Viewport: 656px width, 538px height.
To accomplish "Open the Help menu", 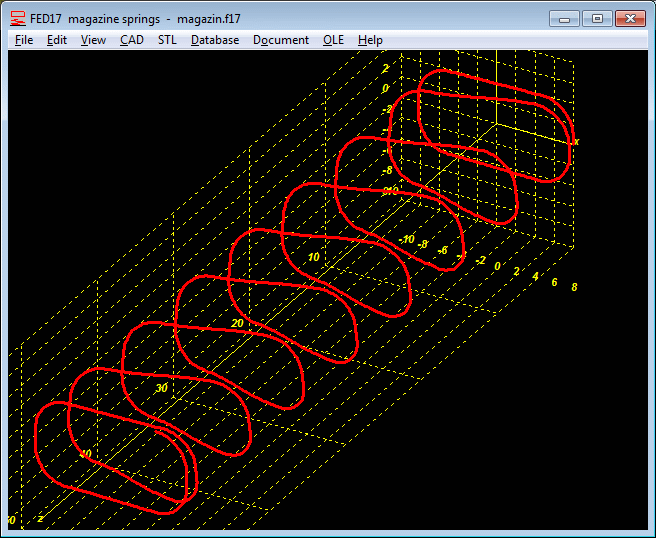I will (x=370, y=40).
